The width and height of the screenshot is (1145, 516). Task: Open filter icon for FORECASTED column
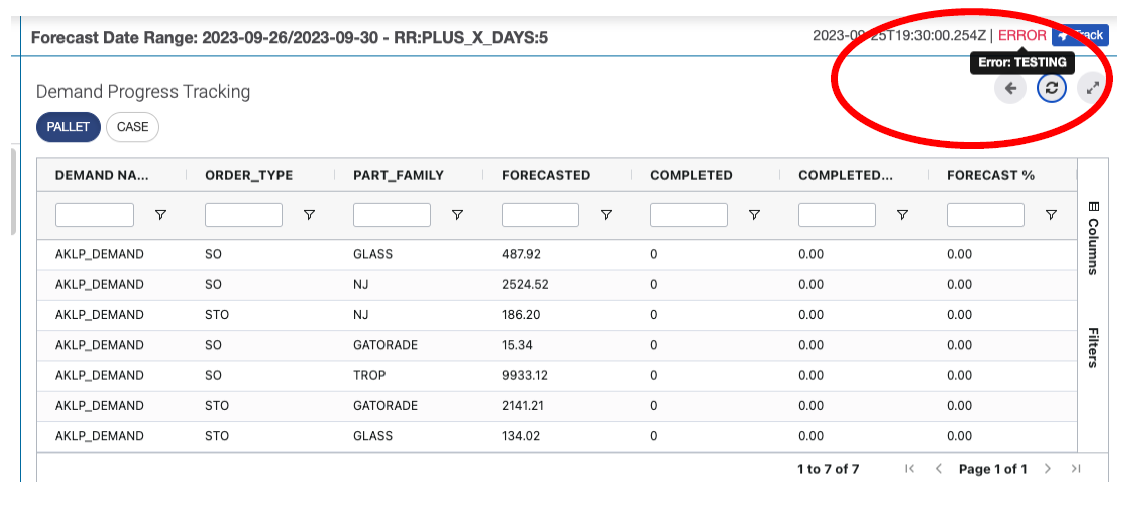[606, 215]
